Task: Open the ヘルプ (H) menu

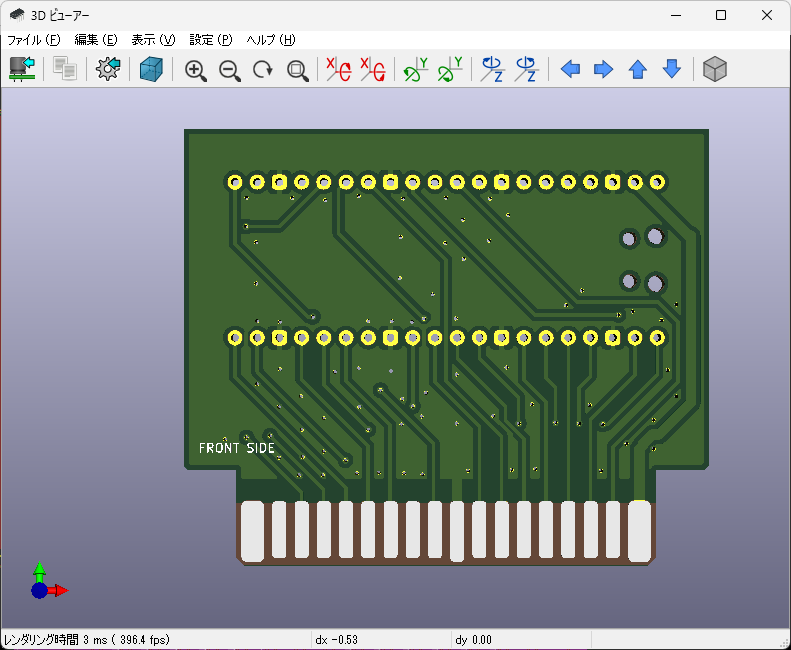Action: coord(270,40)
